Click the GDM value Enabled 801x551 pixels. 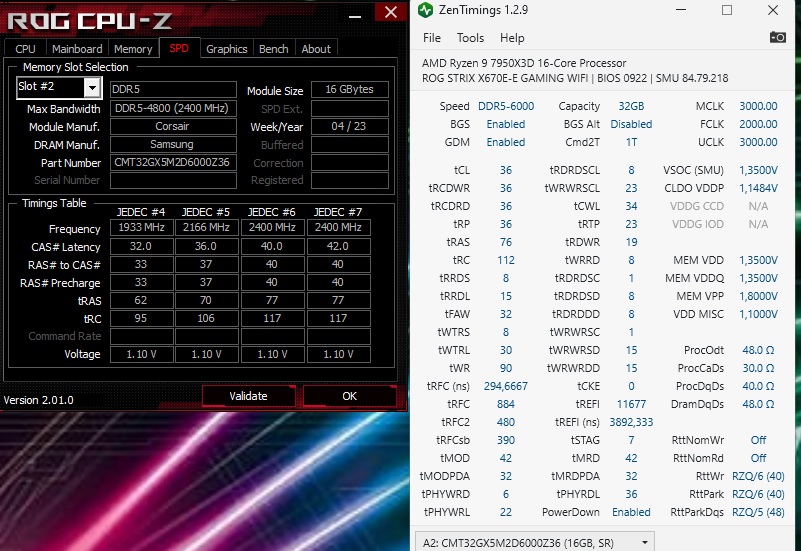(x=506, y=142)
